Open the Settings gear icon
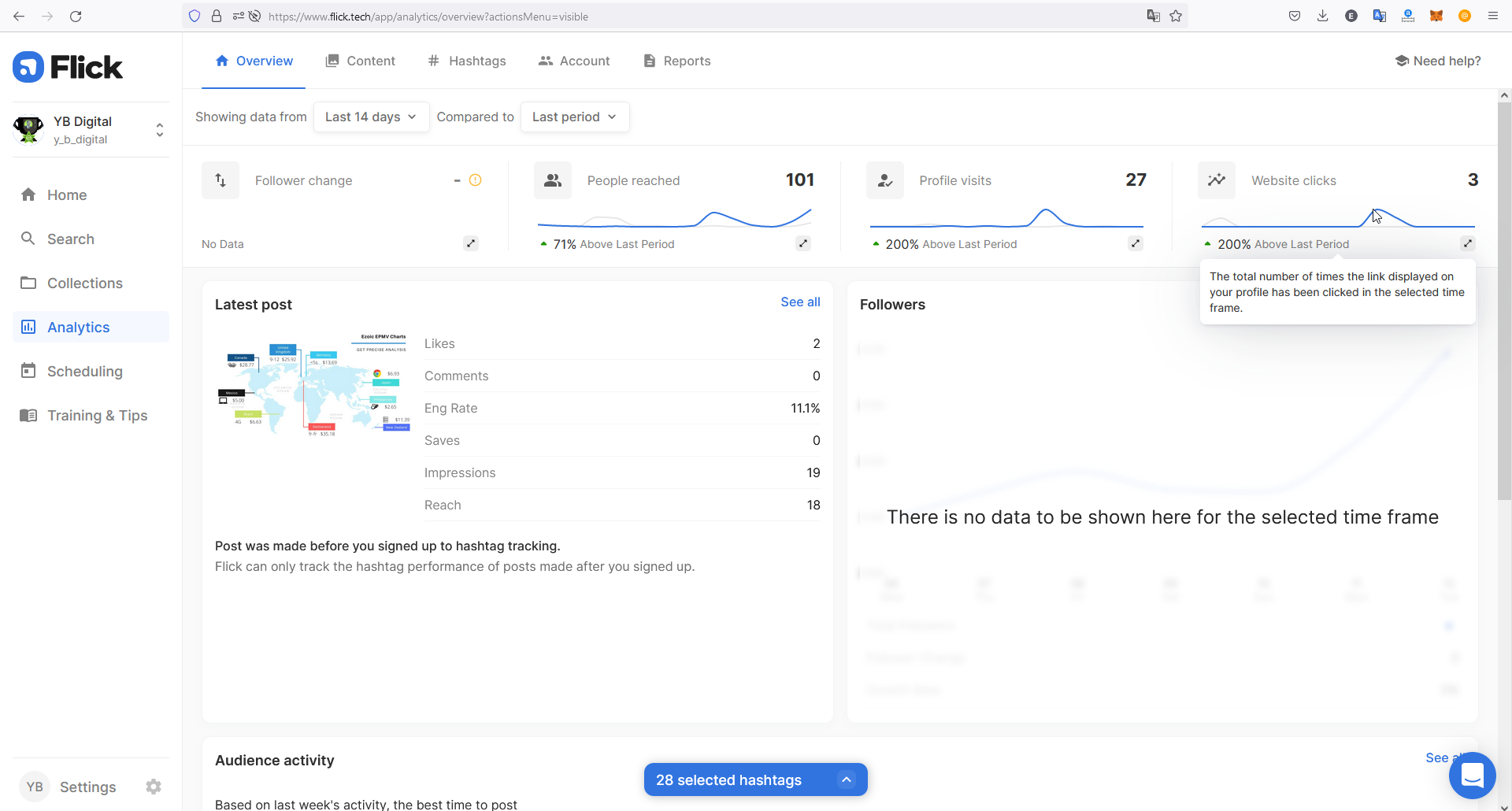 pyautogui.click(x=154, y=787)
